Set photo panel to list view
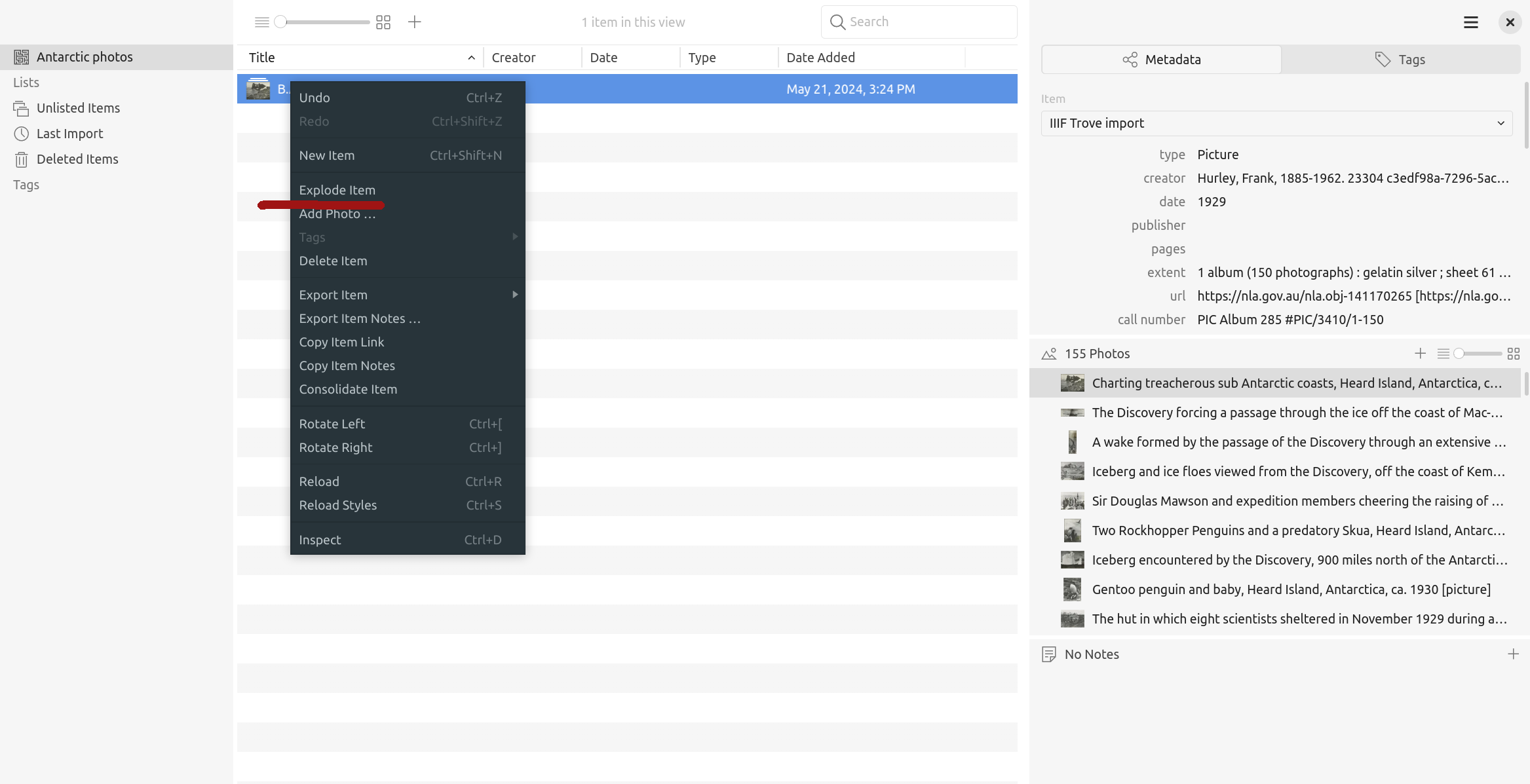 (x=1443, y=354)
